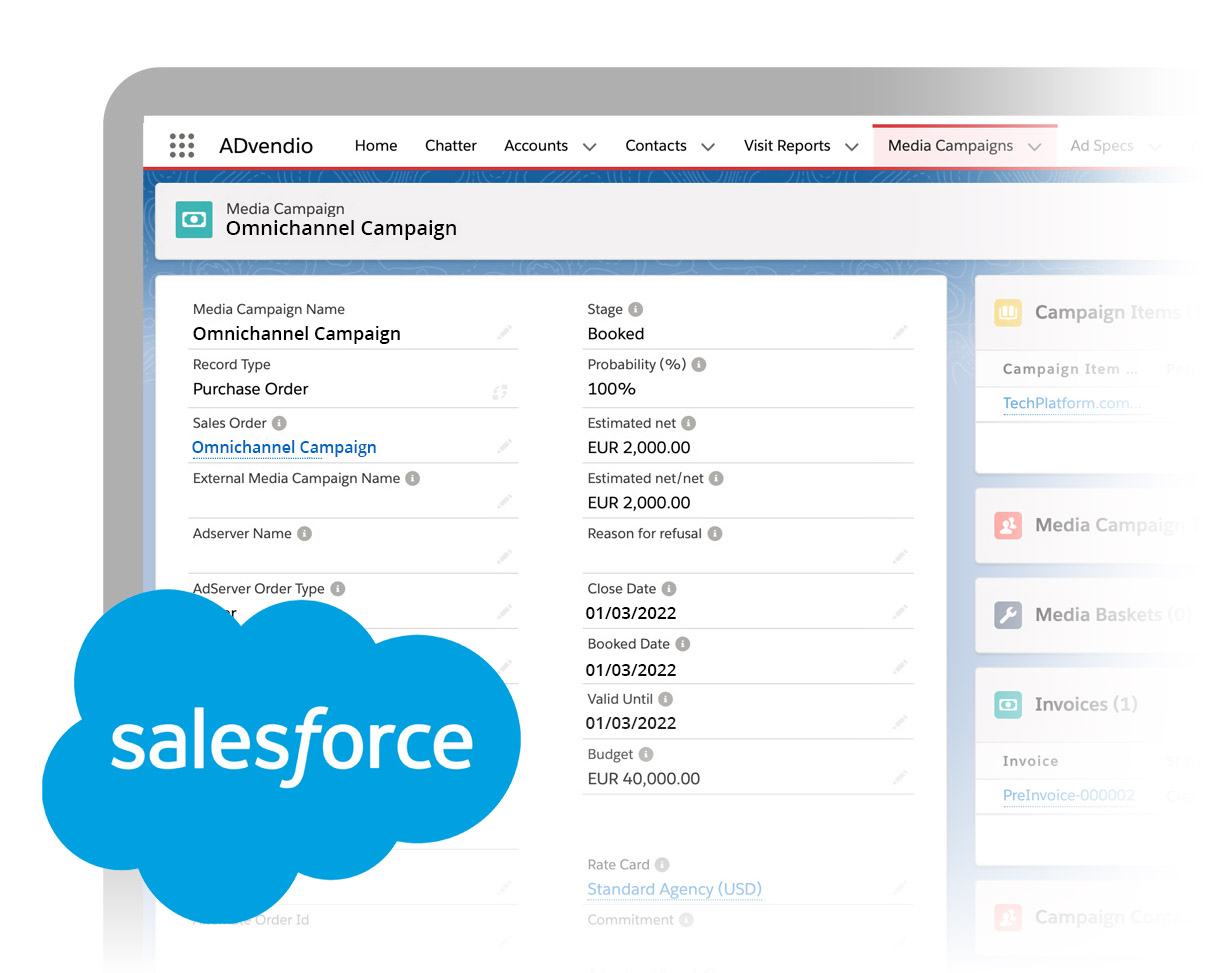The image size is (1209, 973).
Task: Select the Media Campaigns tab
Action: pos(950,146)
